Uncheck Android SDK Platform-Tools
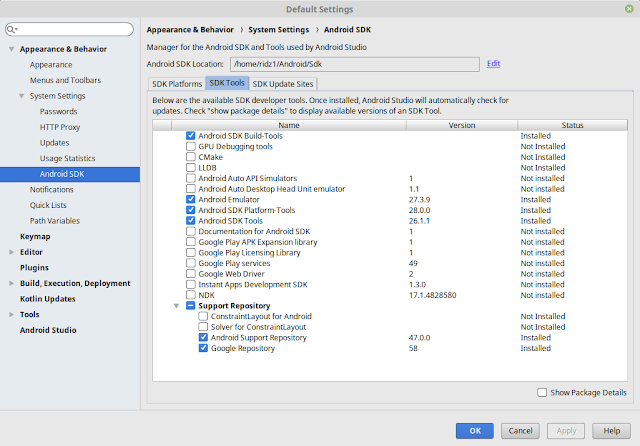The image size is (640, 446). (191, 210)
